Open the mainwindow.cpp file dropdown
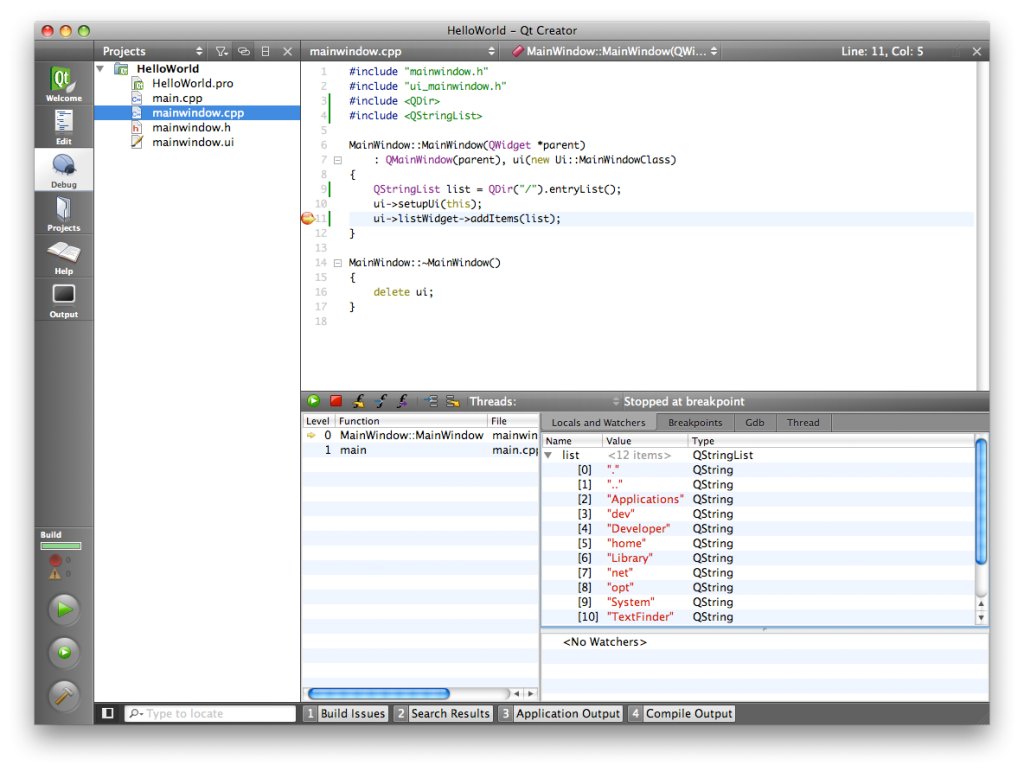The image size is (1024, 772). click(x=402, y=51)
